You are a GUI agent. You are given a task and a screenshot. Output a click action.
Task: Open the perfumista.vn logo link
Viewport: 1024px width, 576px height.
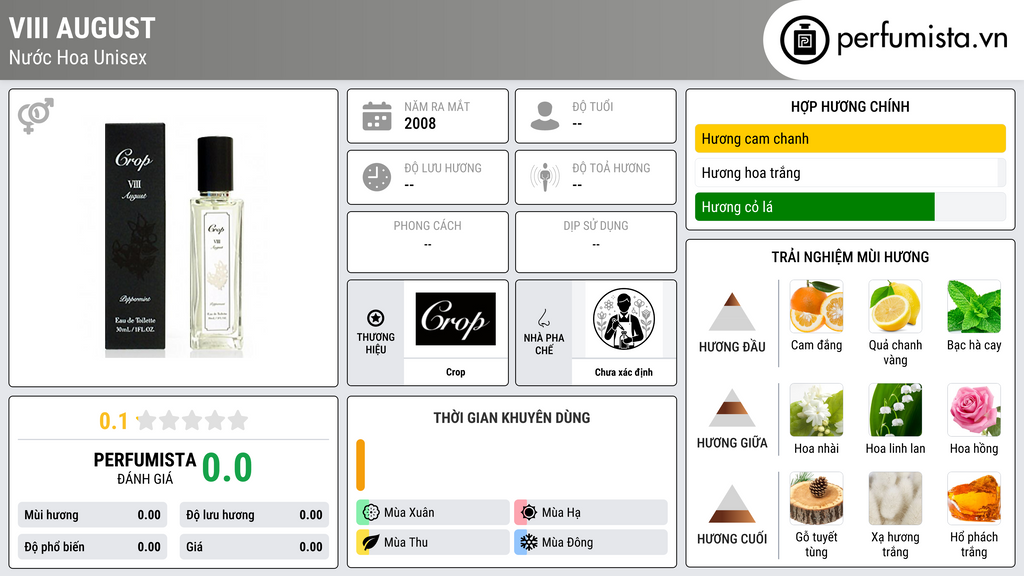click(895, 39)
